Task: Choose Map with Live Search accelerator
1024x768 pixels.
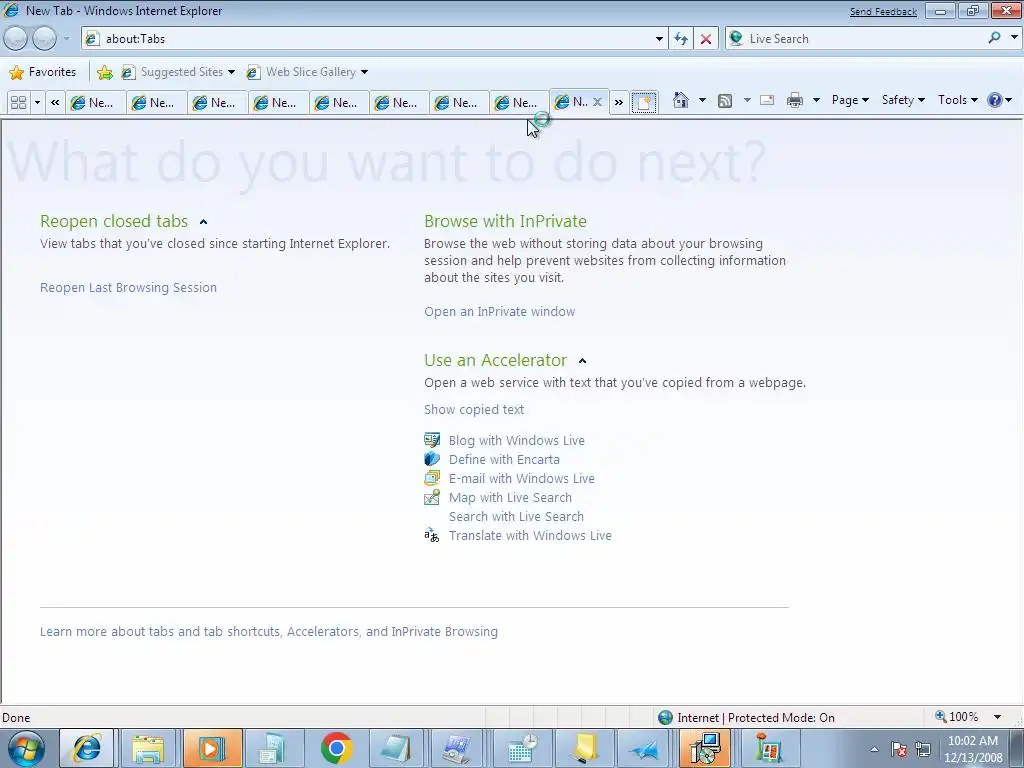Action: (509, 497)
